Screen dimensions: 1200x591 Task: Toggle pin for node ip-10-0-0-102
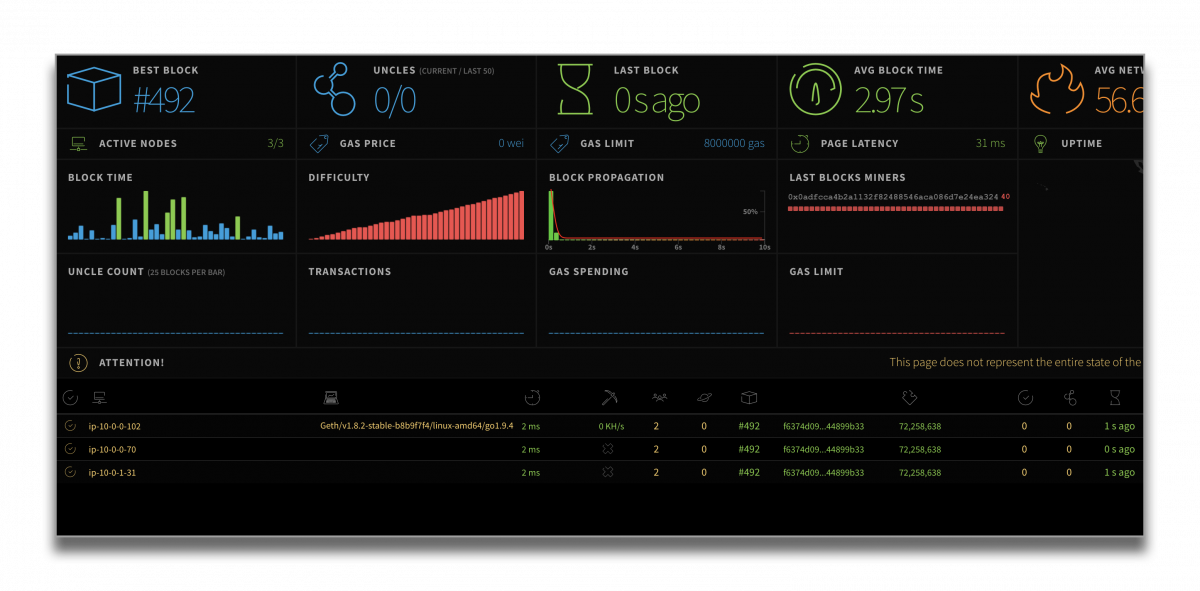70,426
